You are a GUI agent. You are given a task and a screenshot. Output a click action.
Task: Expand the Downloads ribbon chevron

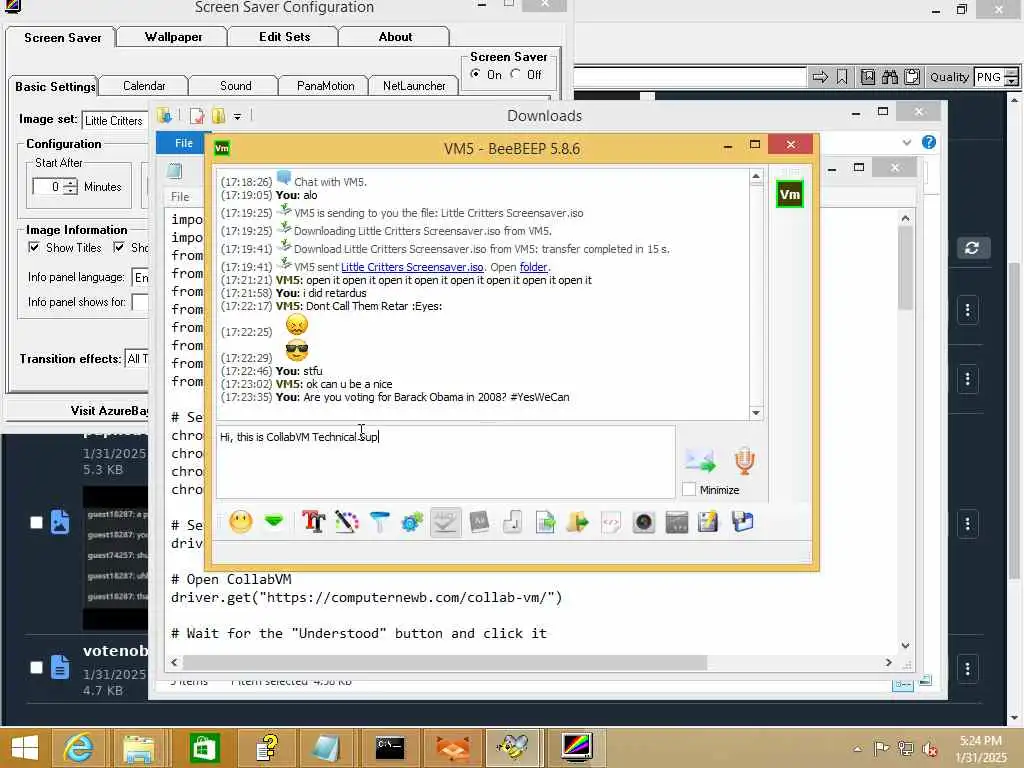point(906,142)
